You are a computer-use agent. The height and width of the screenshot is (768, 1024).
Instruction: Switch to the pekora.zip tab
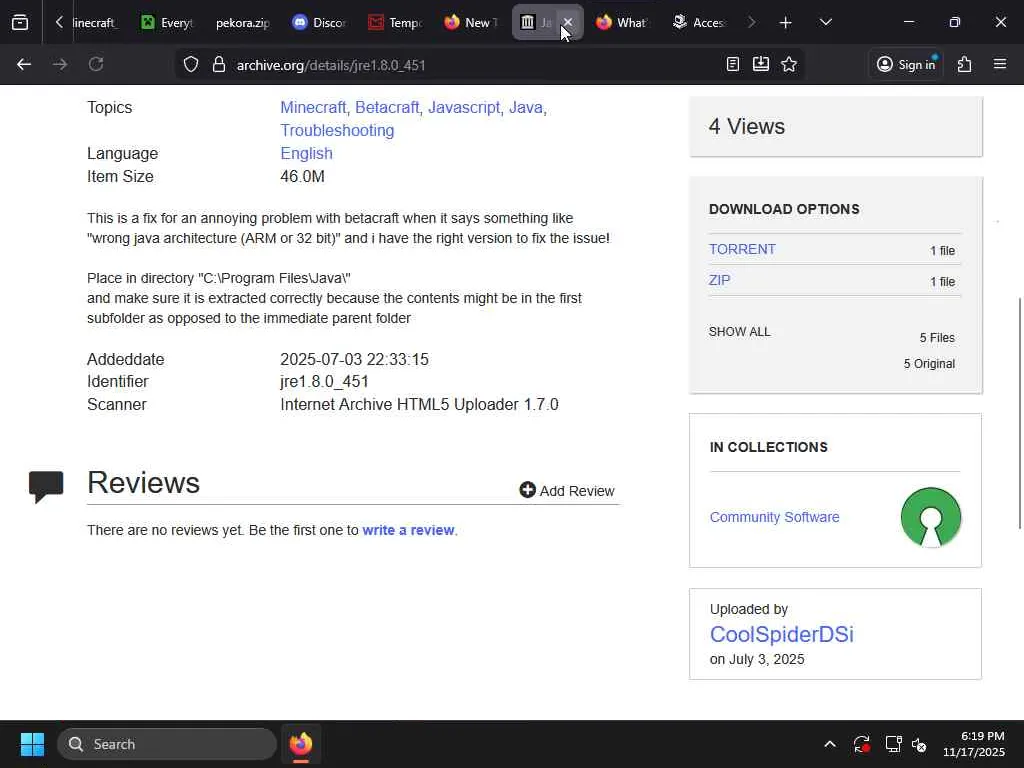[242, 23]
